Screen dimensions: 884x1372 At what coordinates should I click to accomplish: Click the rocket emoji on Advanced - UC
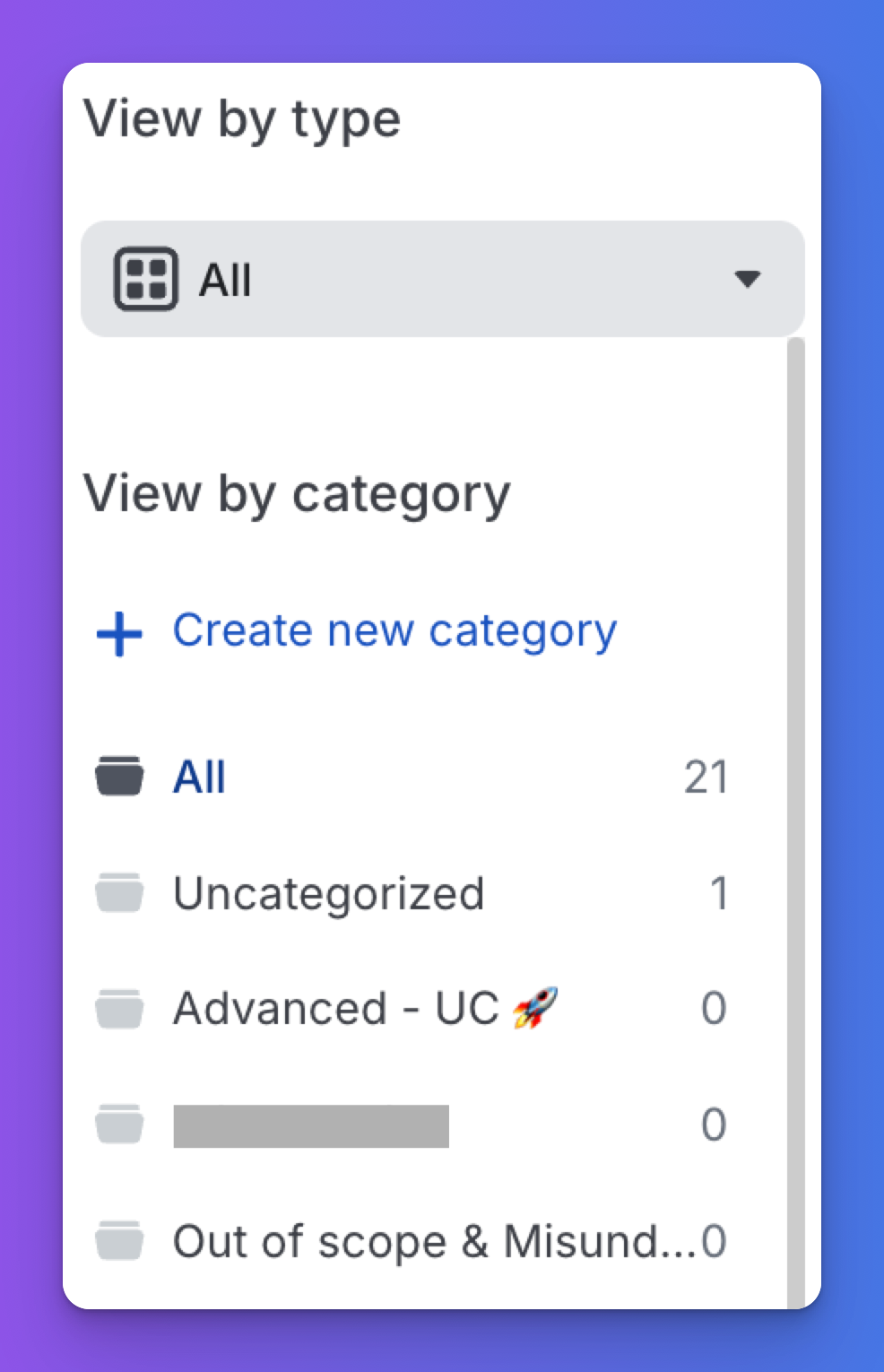(535, 1008)
